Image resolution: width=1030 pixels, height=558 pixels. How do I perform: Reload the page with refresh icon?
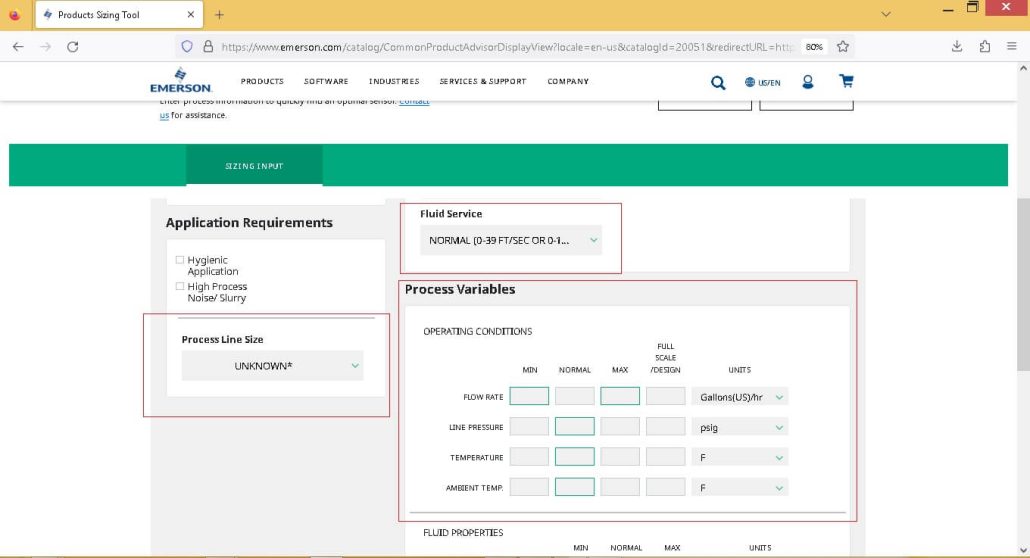(x=73, y=47)
